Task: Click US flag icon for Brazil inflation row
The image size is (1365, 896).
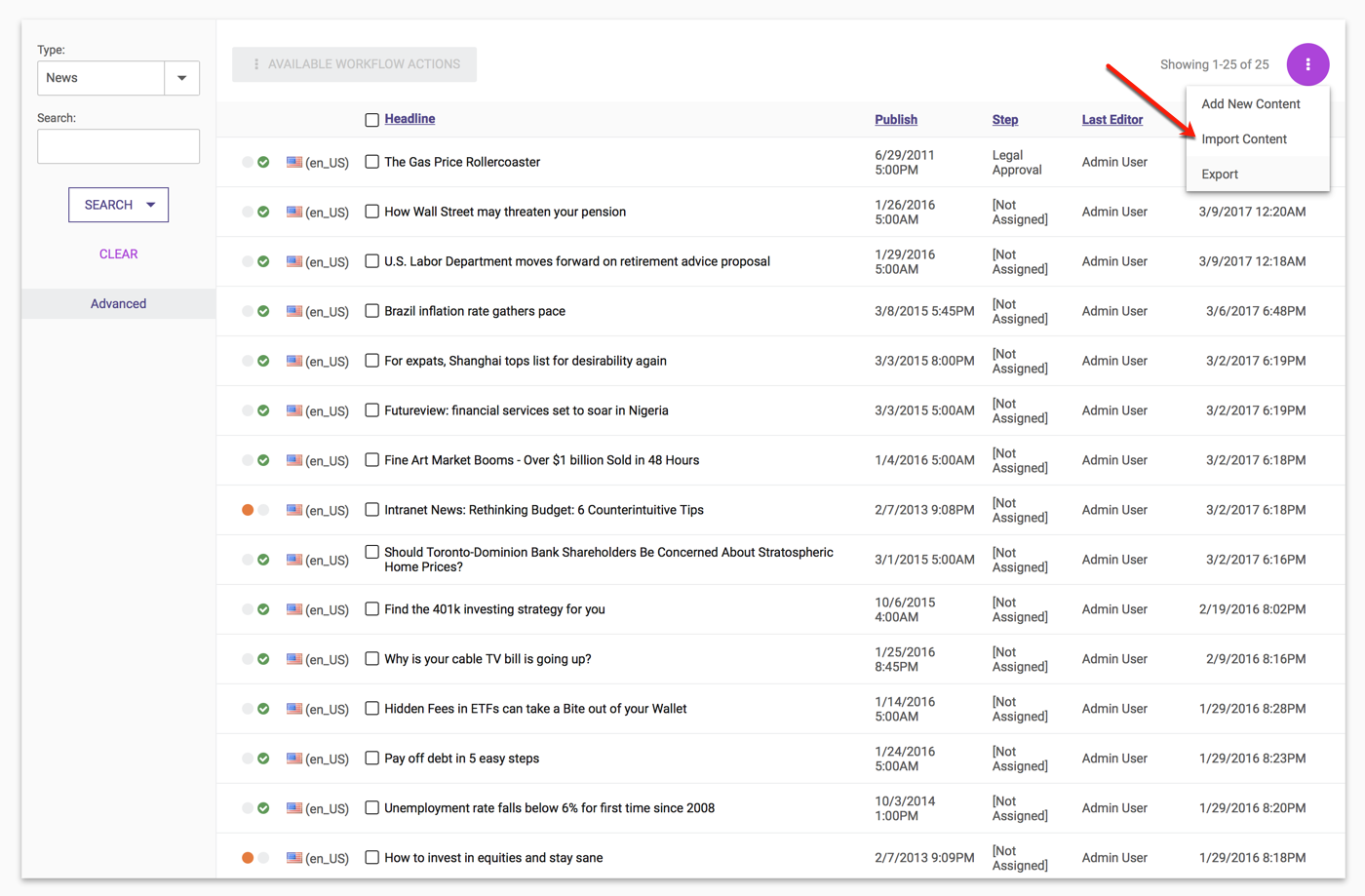Action: (293, 311)
